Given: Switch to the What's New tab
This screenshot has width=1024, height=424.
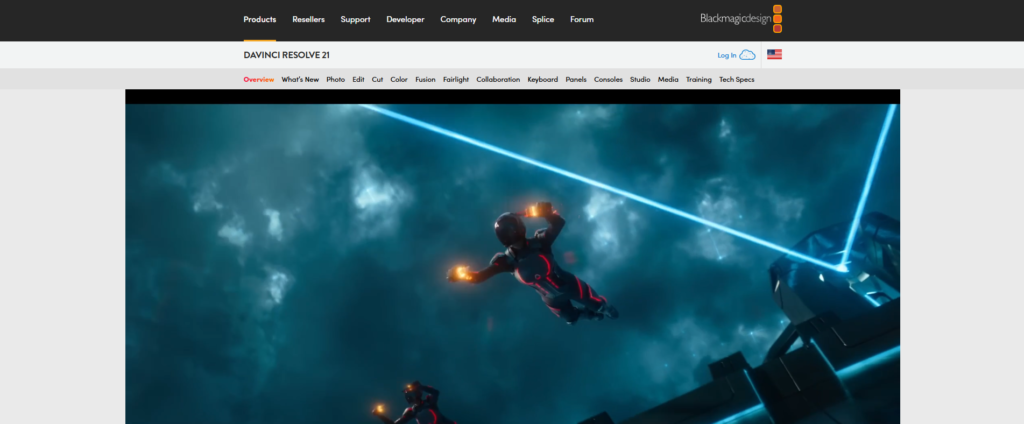Looking at the screenshot, I should click(x=300, y=79).
